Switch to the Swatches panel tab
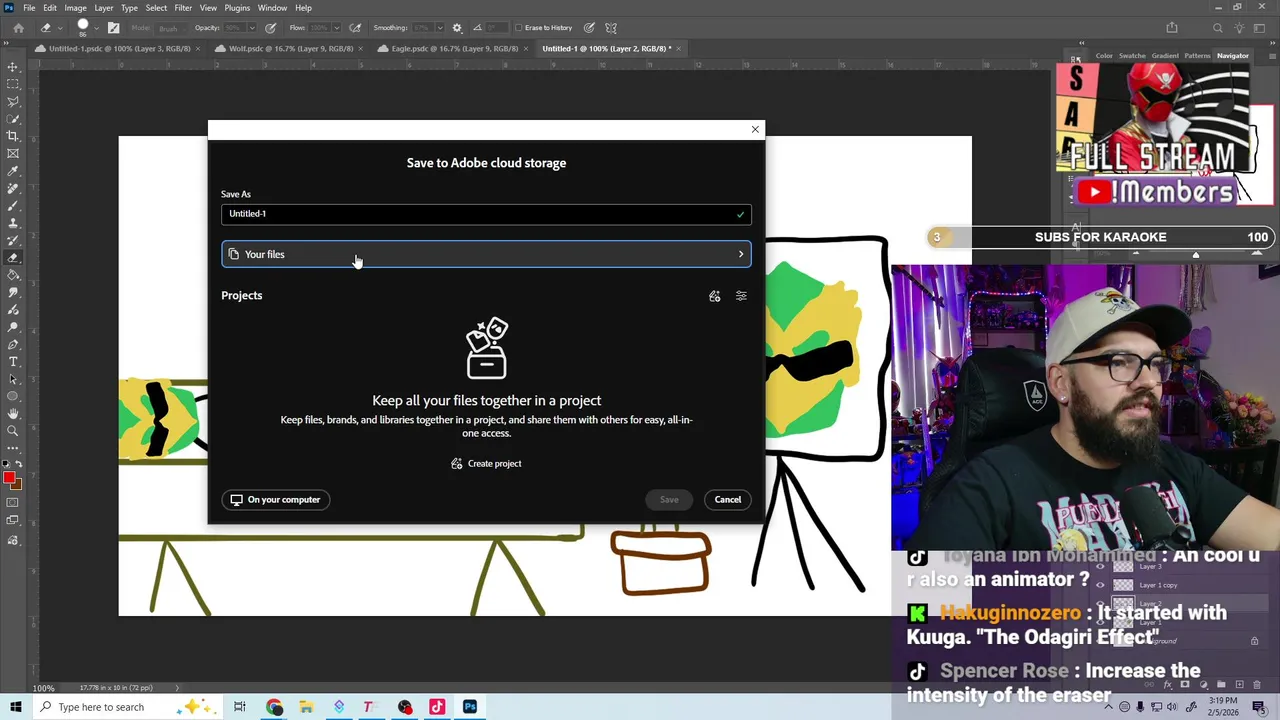This screenshot has width=1280, height=720. [x=1132, y=56]
